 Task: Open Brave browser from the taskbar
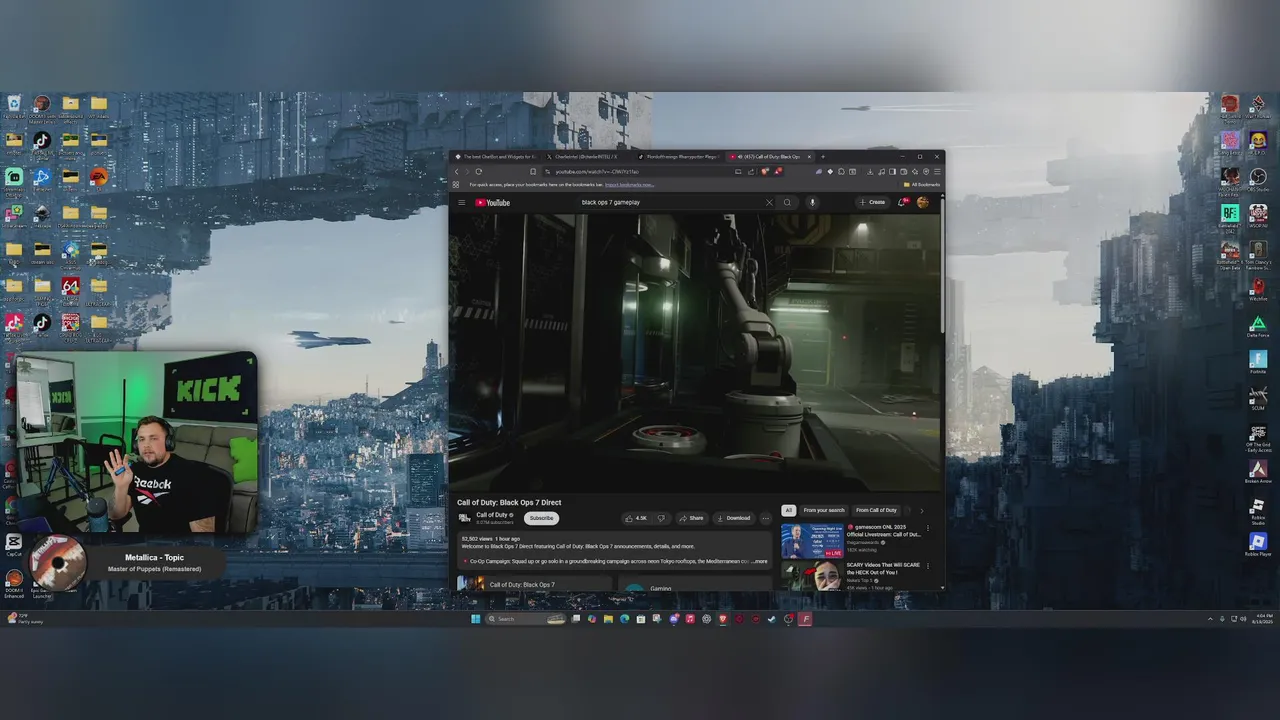point(723,619)
